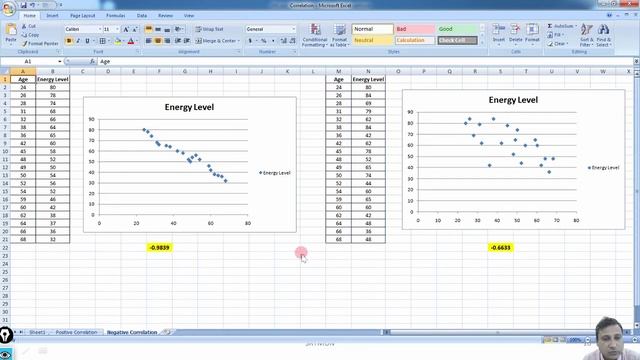
Task: Open the Review ribbon tab
Action: coord(165,16)
